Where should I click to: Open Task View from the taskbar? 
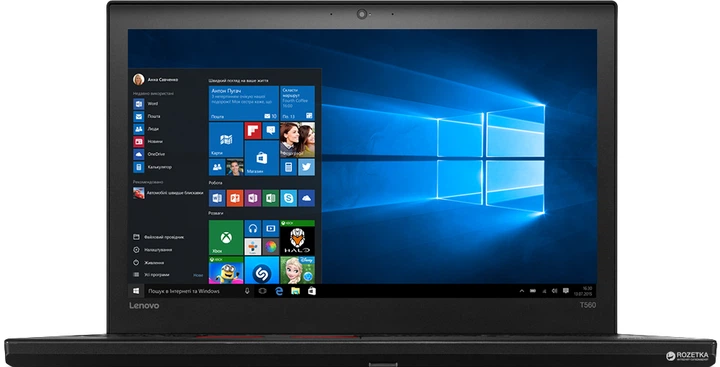tap(262, 291)
